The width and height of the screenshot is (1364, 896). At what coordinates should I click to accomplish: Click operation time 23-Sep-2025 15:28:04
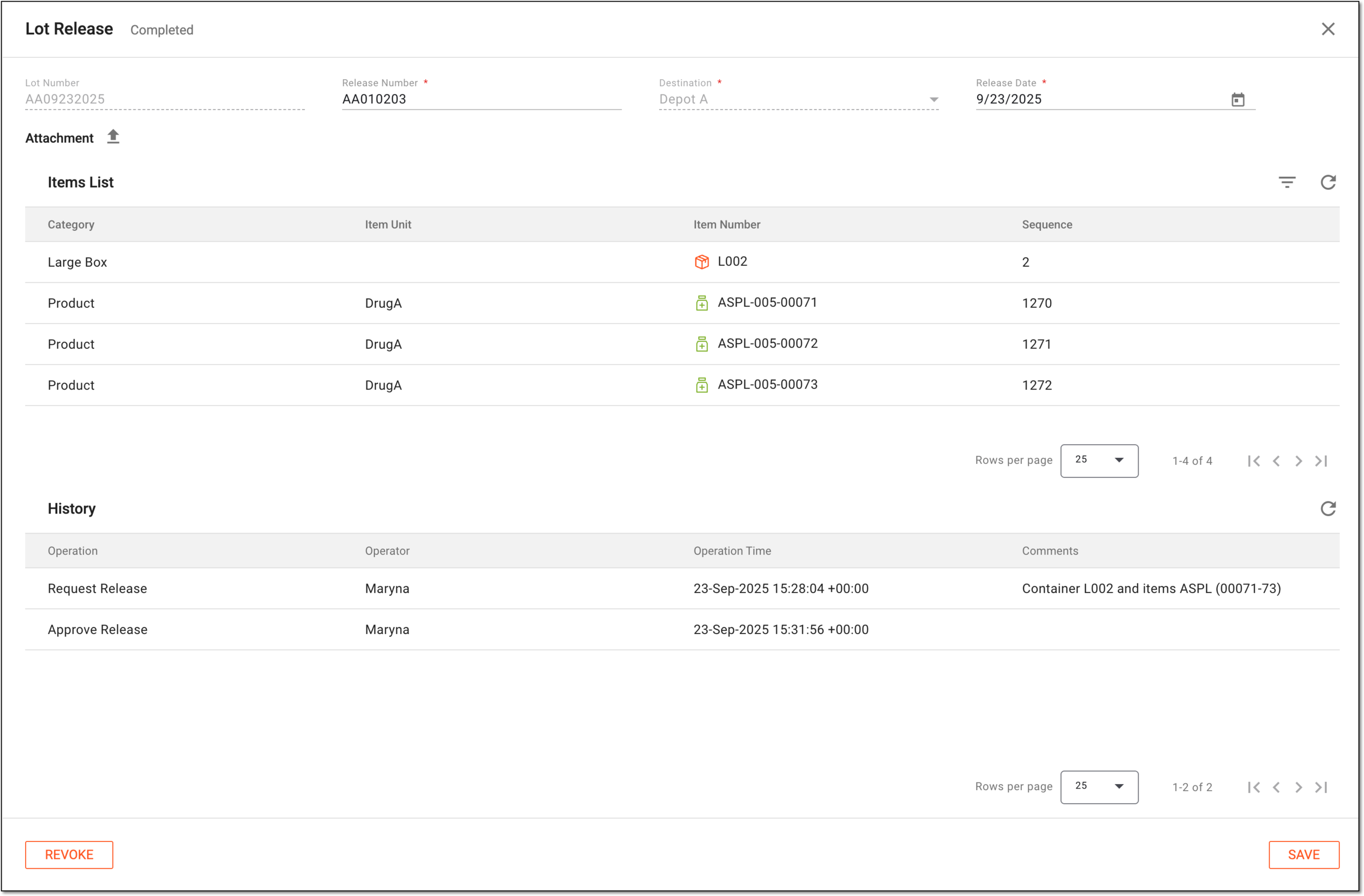781,589
